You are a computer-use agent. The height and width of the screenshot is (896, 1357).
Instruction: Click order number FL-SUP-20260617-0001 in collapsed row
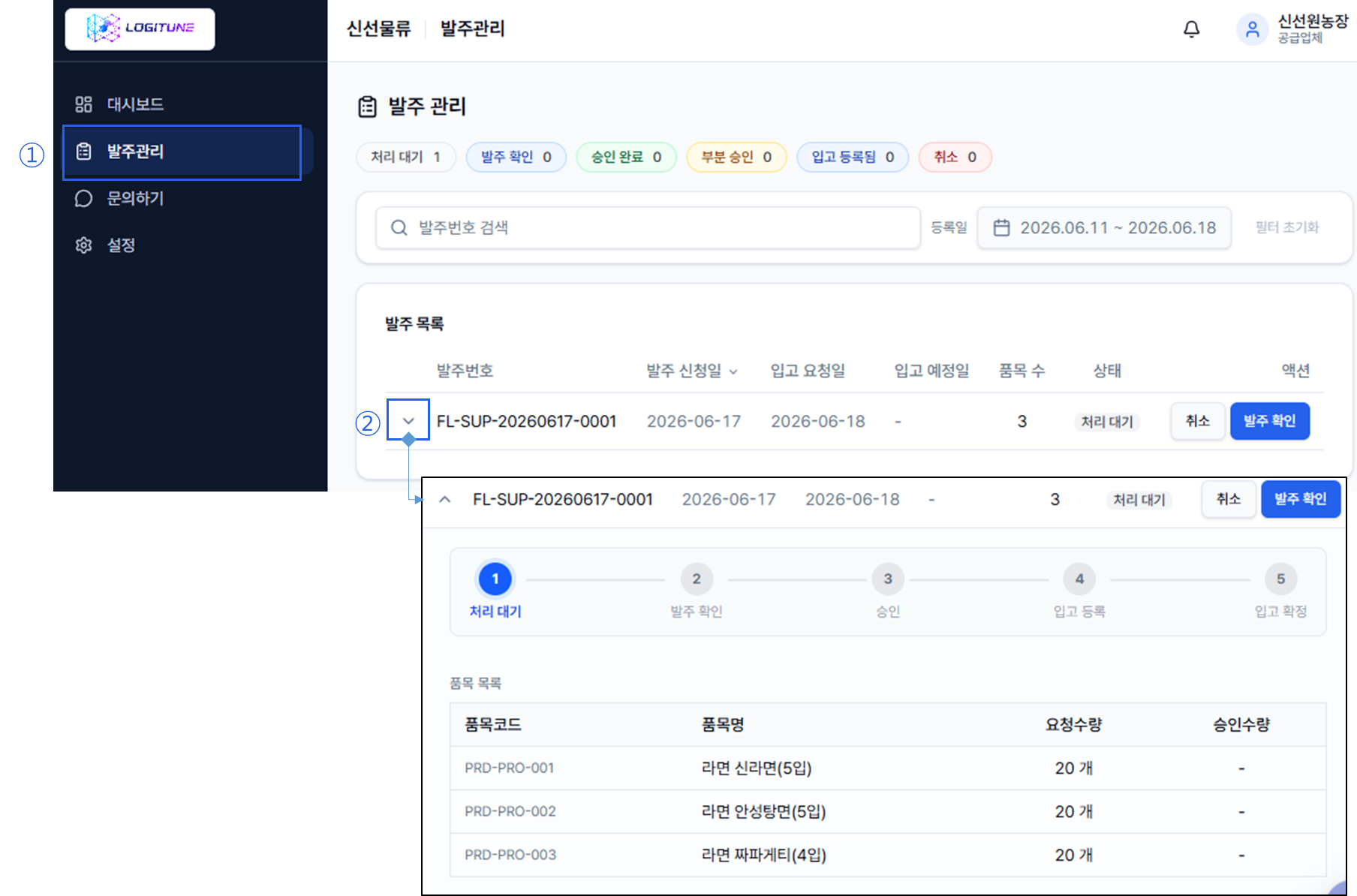pyautogui.click(x=526, y=421)
